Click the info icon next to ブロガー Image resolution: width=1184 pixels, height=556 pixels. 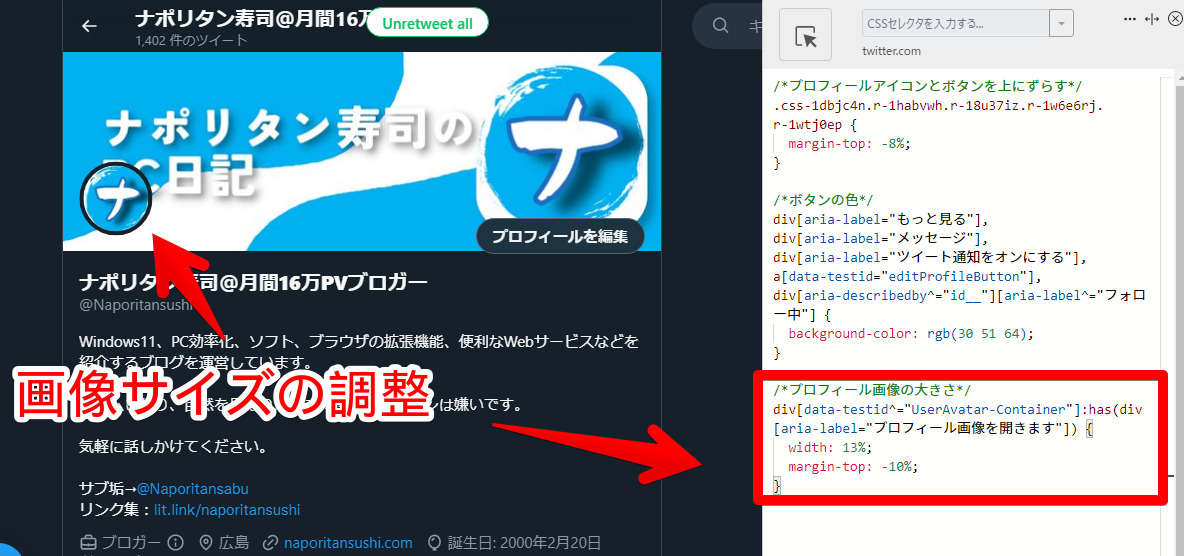tap(175, 542)
